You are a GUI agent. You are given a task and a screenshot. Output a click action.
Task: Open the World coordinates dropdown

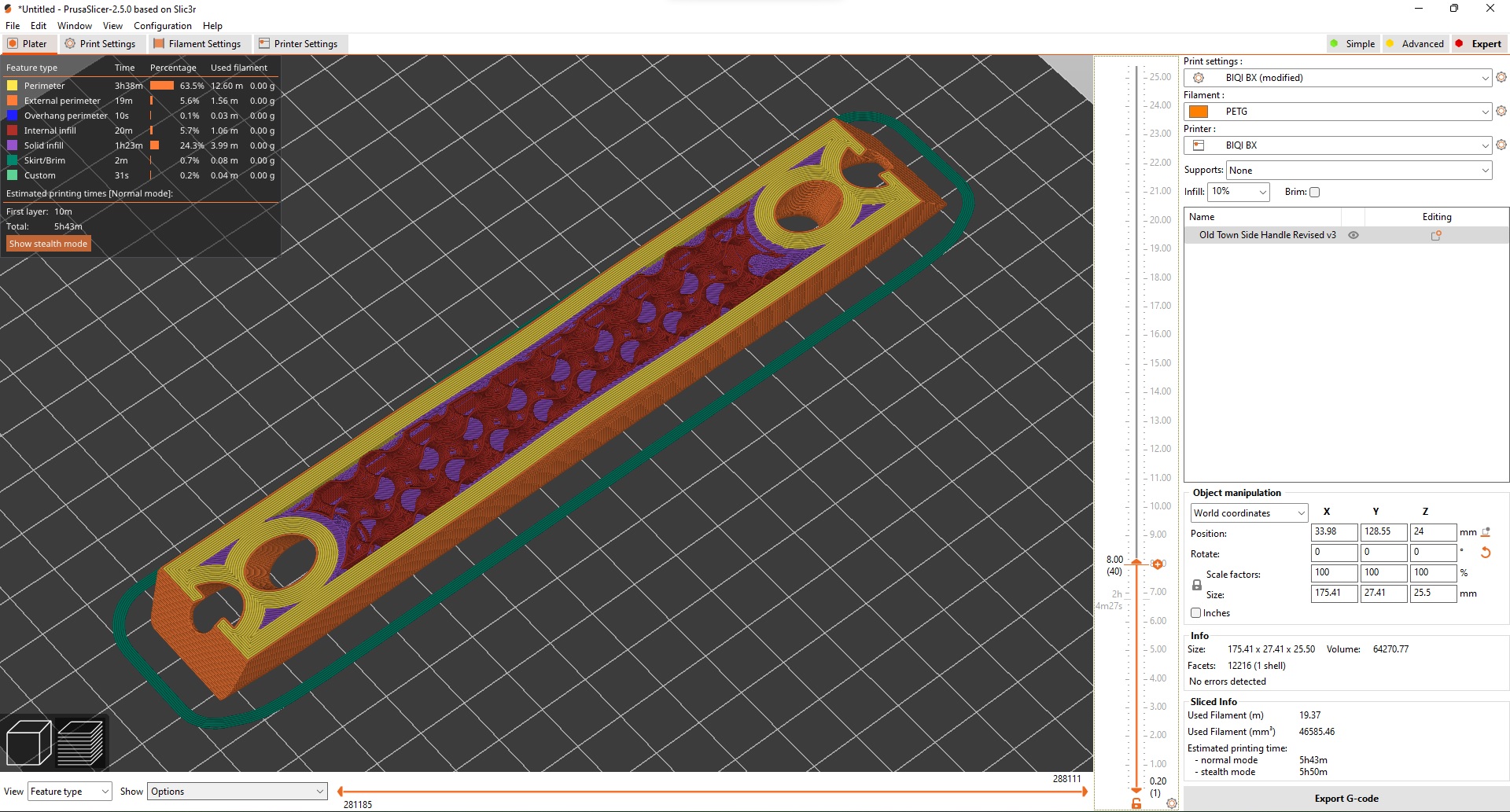[x=1248, y=513]
